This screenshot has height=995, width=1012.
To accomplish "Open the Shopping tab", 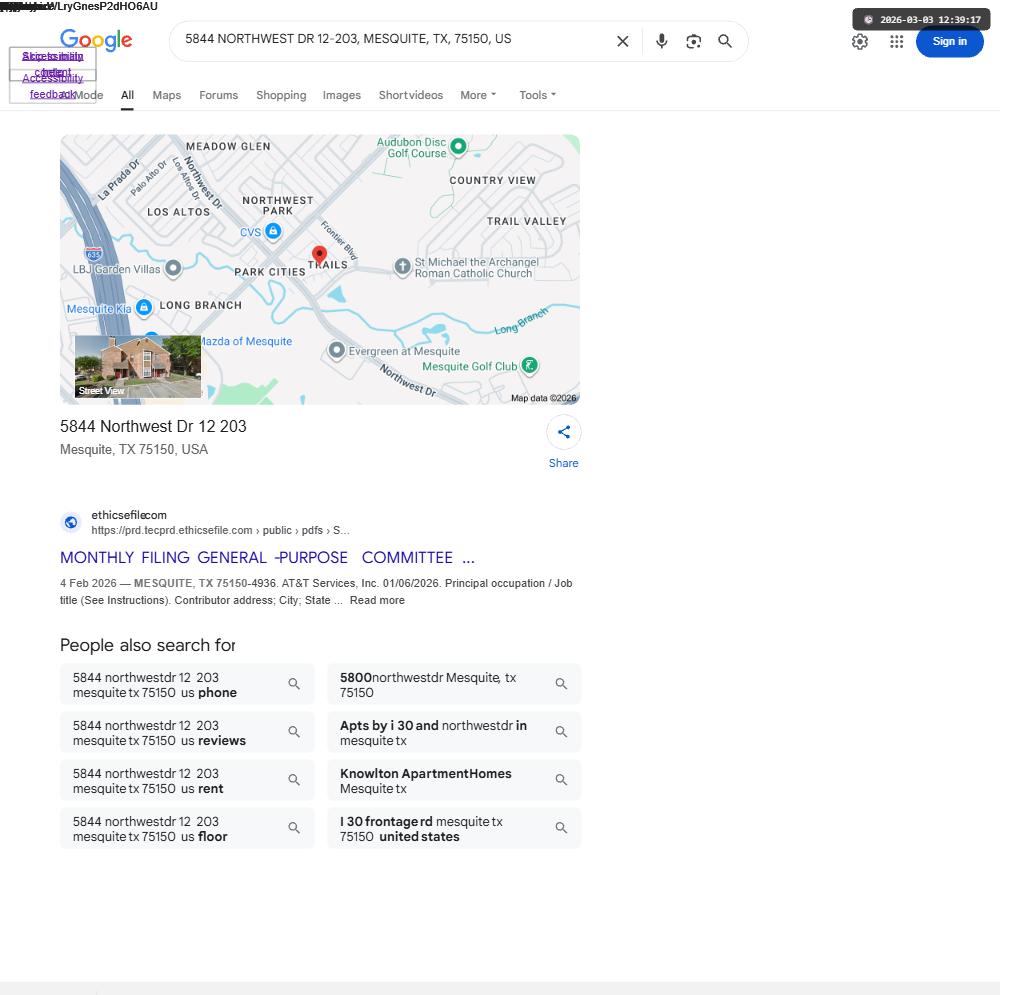I will pyautogui.click(x=281, y=95).
